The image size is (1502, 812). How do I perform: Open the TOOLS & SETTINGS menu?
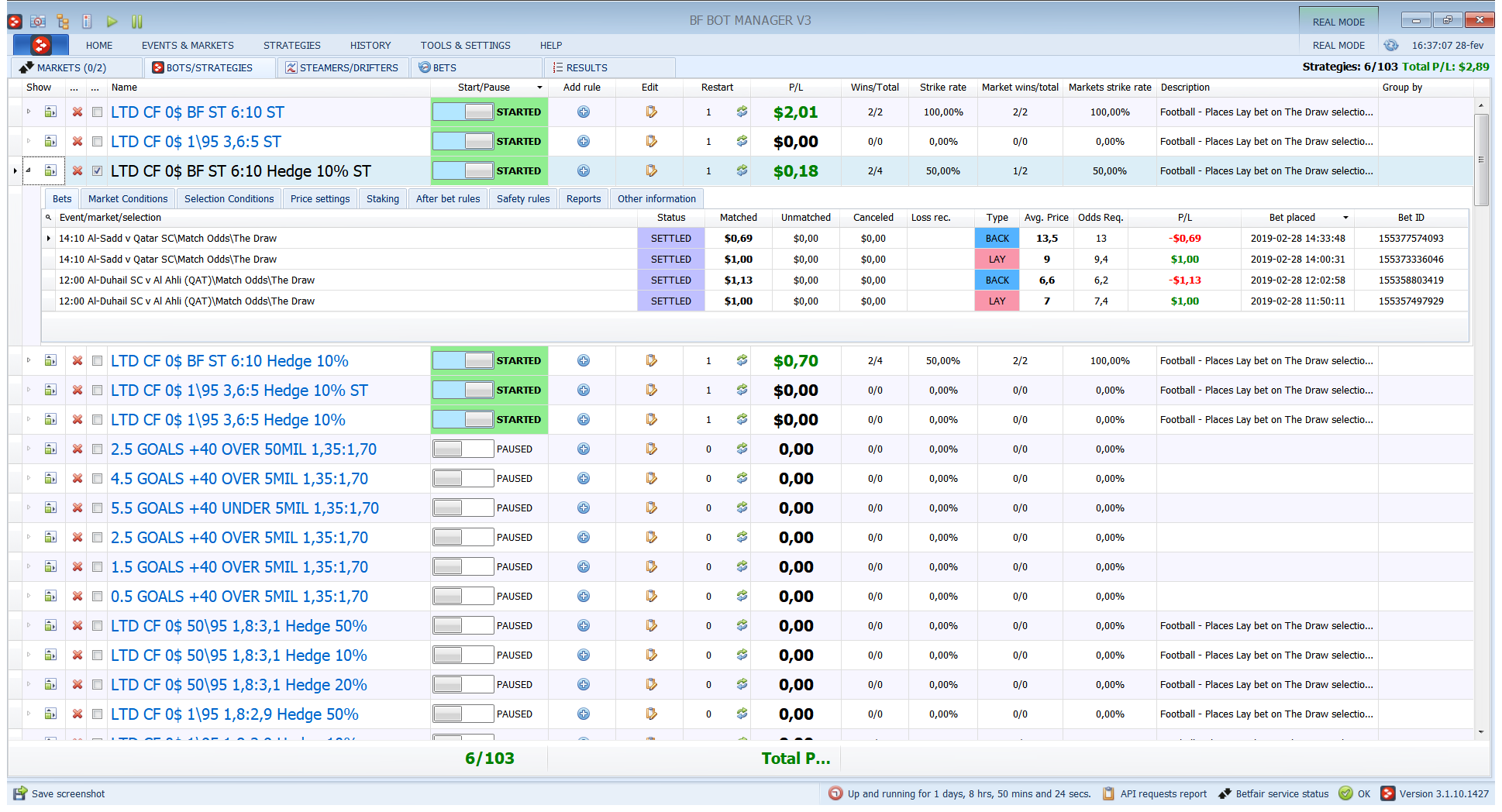pyautogui.click(x=465, y=46)
